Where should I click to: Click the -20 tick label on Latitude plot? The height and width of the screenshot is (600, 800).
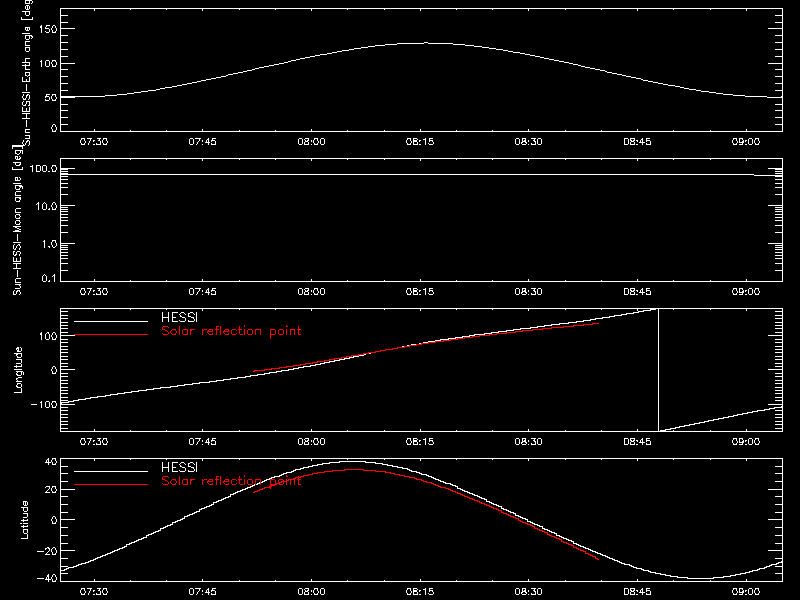point(47,551)
